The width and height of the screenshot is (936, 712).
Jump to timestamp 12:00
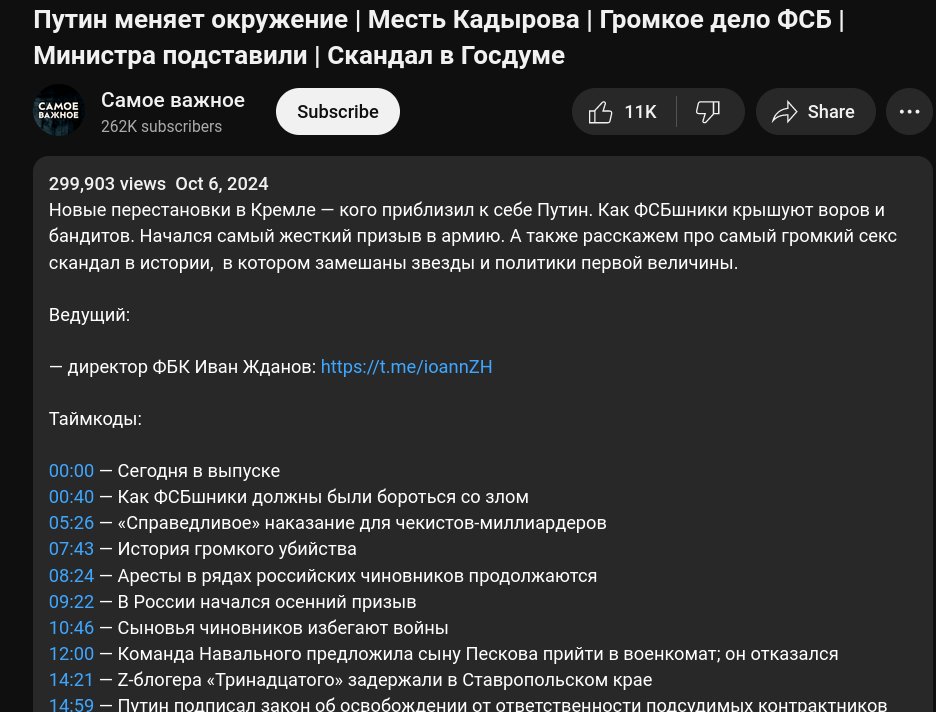coord(71,654)
